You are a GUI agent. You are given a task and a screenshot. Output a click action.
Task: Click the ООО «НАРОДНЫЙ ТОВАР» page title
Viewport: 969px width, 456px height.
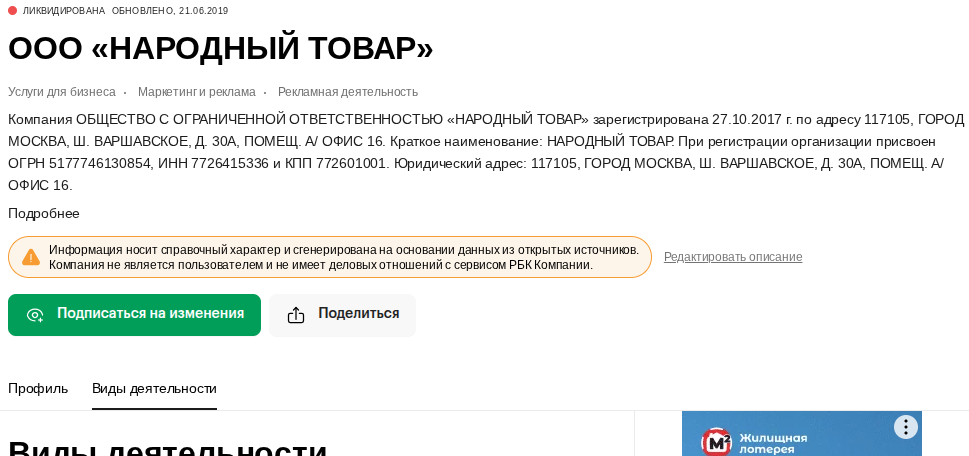[x=221, y=48]
